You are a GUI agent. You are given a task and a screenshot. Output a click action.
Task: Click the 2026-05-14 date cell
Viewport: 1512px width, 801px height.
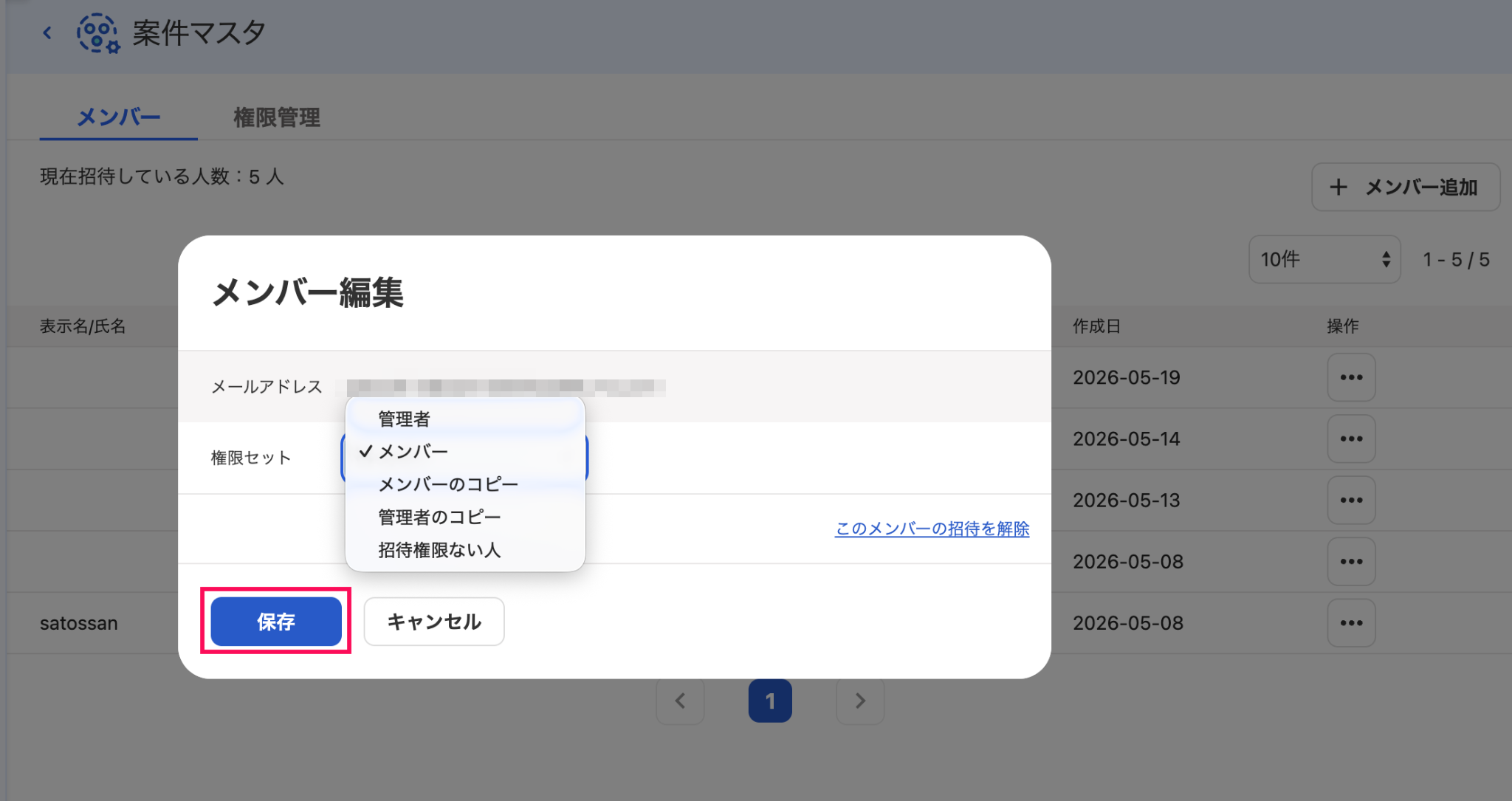tap(1127, 439)
